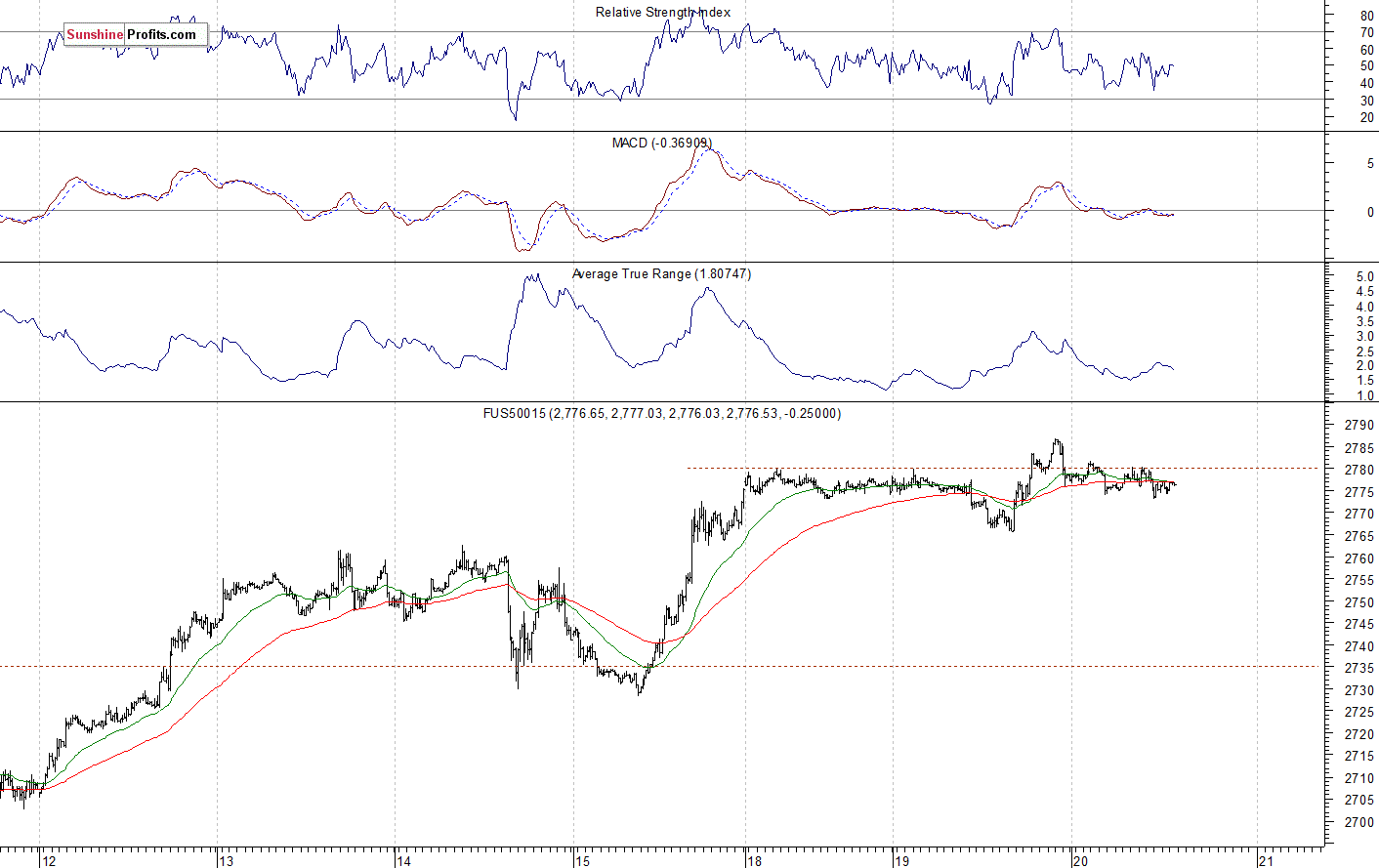Click date label 19 on time axis
The height and width of the screenshot is (868, 1379).
(900, 861)
